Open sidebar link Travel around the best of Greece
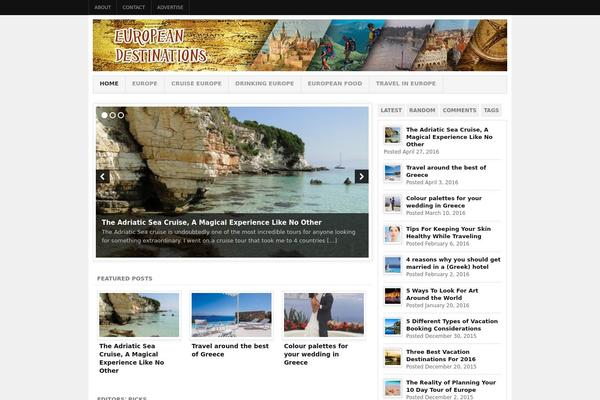The image size is (600, 400). pos(446,171)
